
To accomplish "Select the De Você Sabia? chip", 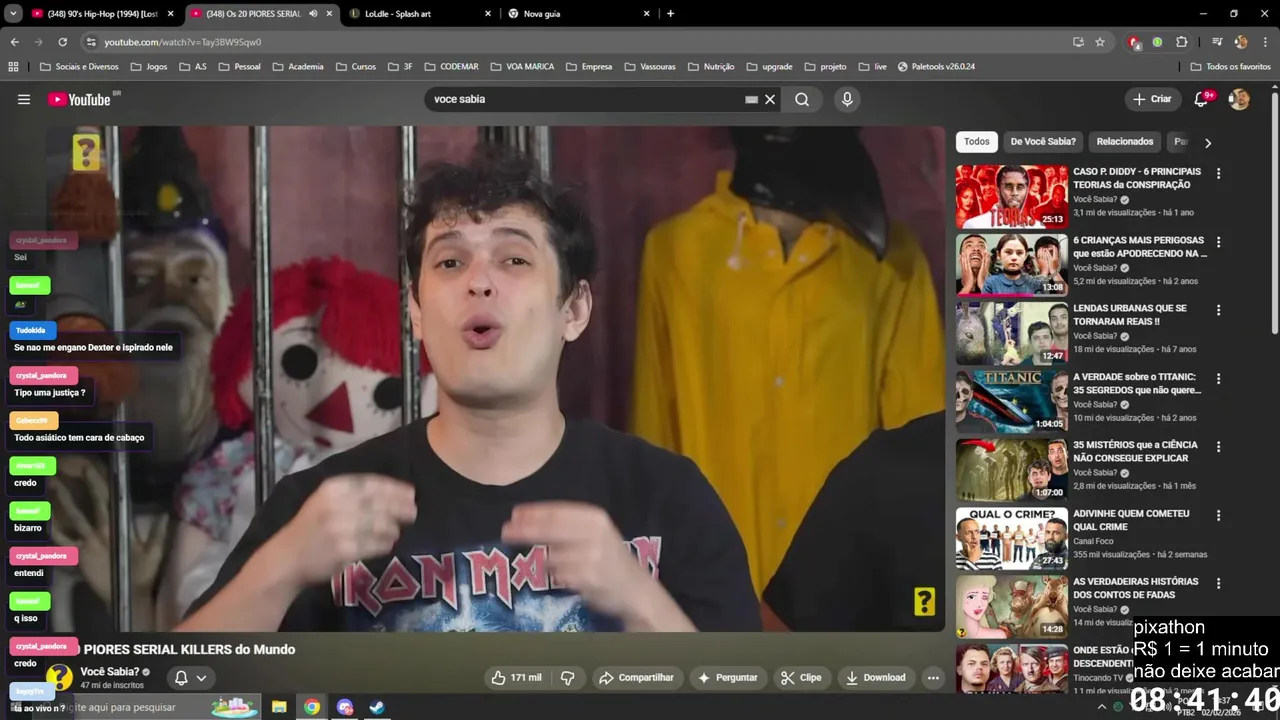I will coord(1043,142).
